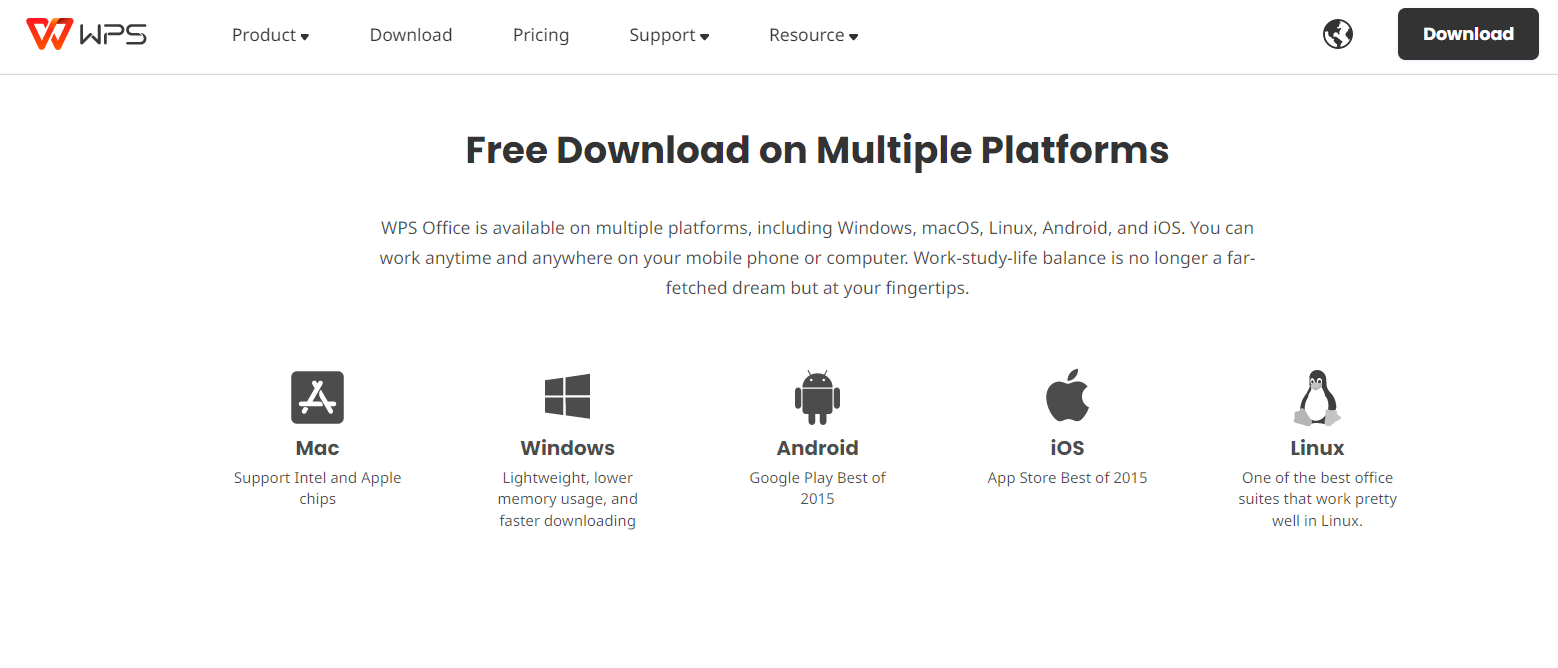Open the globe language selector icon
Image resolution: width=1558 pixels, height=668 pixels.
1337,34
